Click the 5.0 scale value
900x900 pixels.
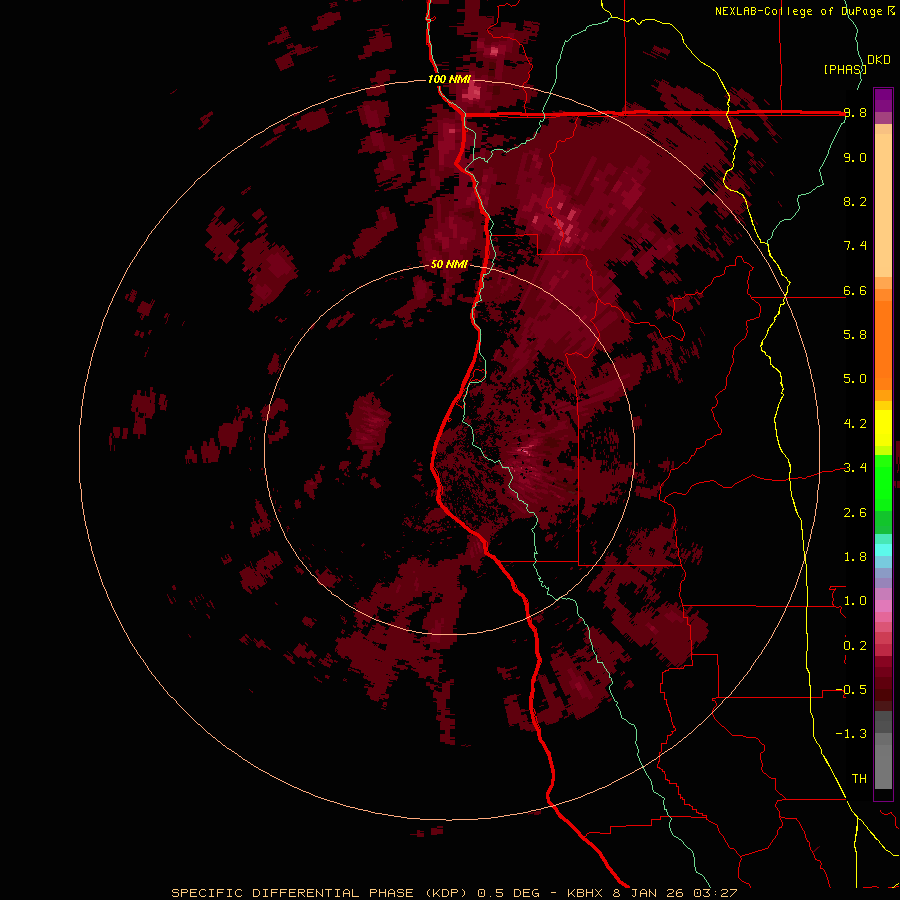pos(855,379)
